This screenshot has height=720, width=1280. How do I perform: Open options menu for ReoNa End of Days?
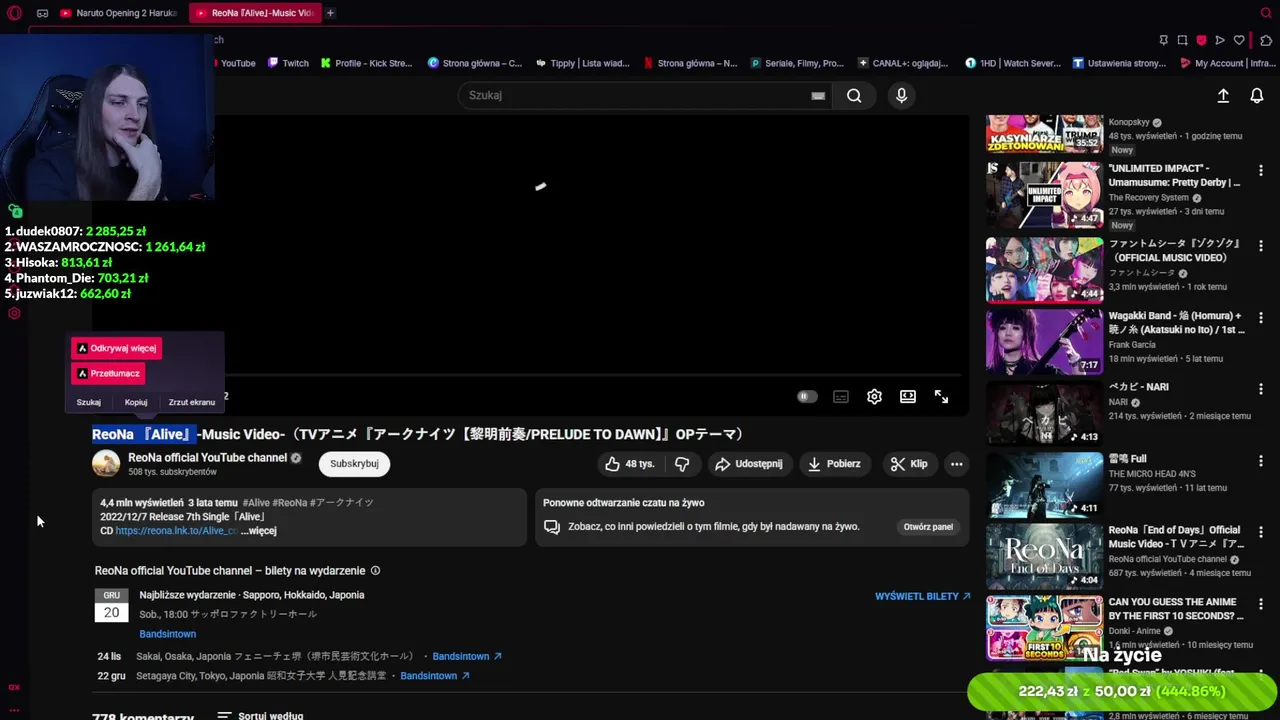pos(1260,532)
